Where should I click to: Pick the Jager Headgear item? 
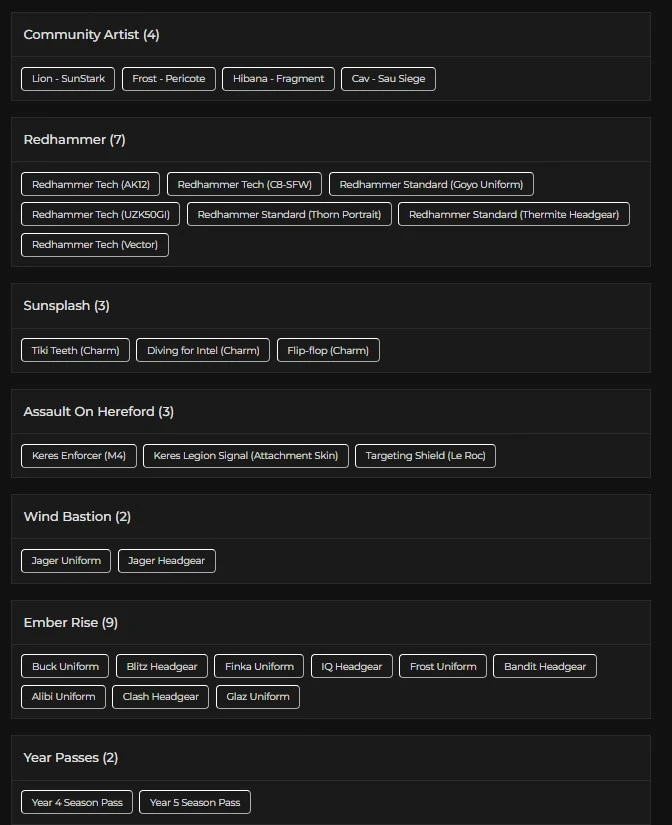coord(167,561)
